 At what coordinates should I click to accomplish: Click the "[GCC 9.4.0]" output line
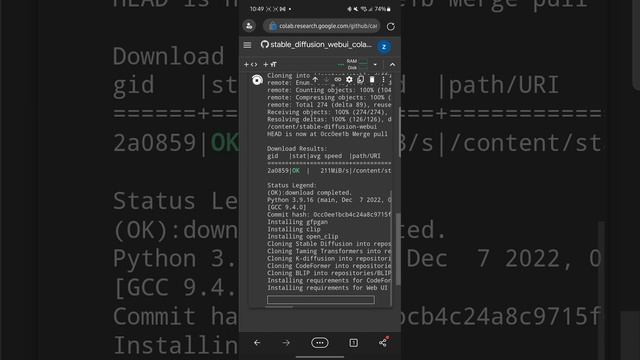click(x=287, y=207)
